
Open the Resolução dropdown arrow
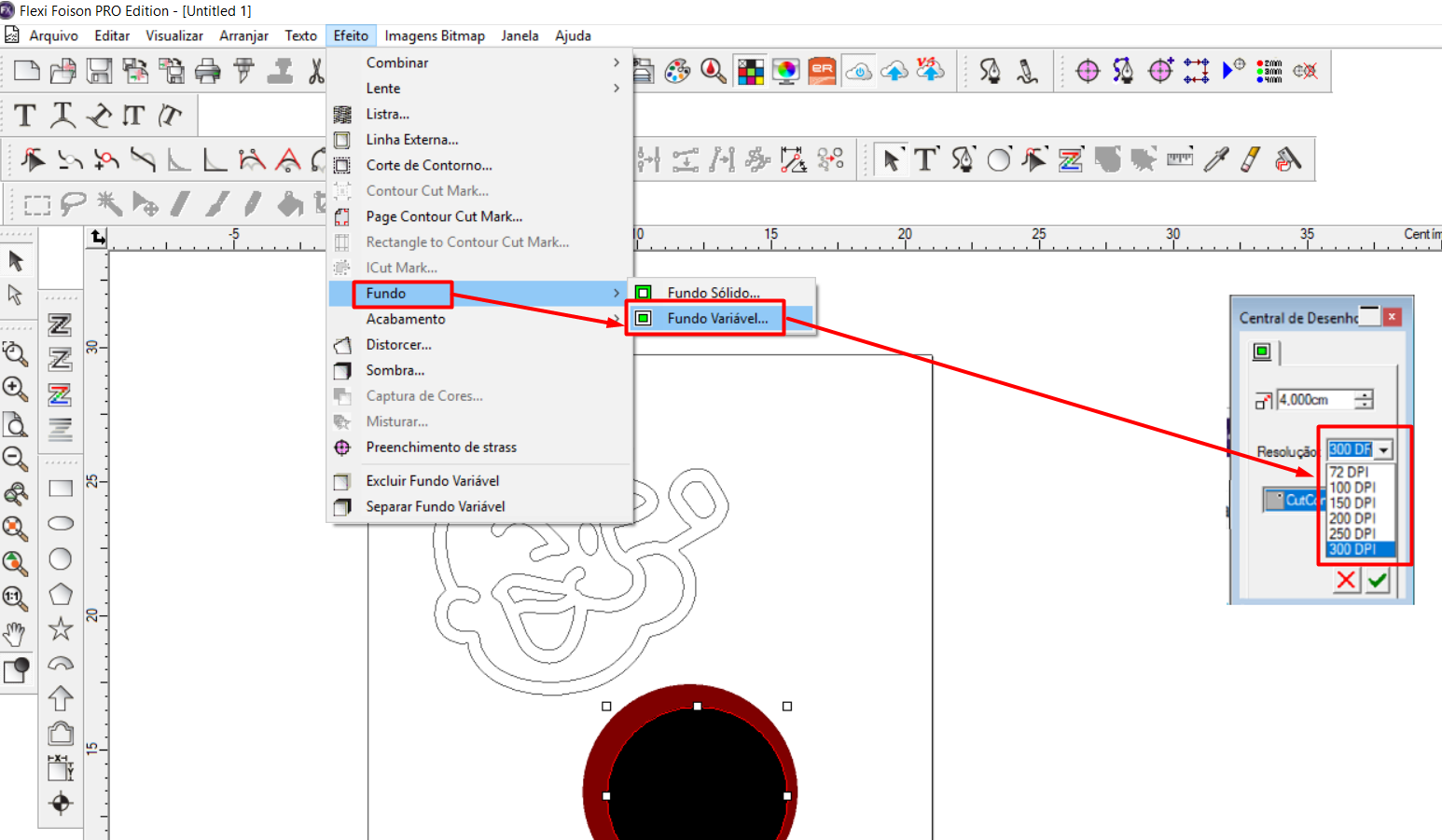(1384, 450)
